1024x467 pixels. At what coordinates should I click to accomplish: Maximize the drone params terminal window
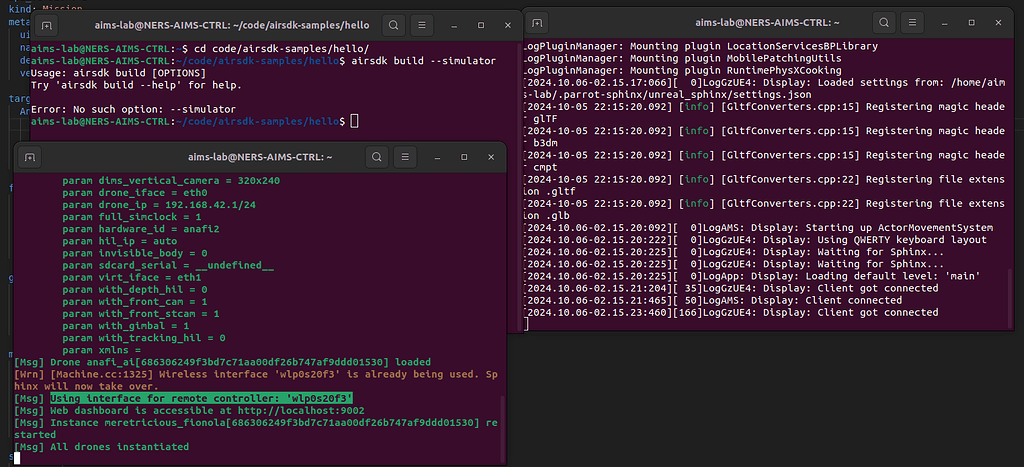pos(465,157)
